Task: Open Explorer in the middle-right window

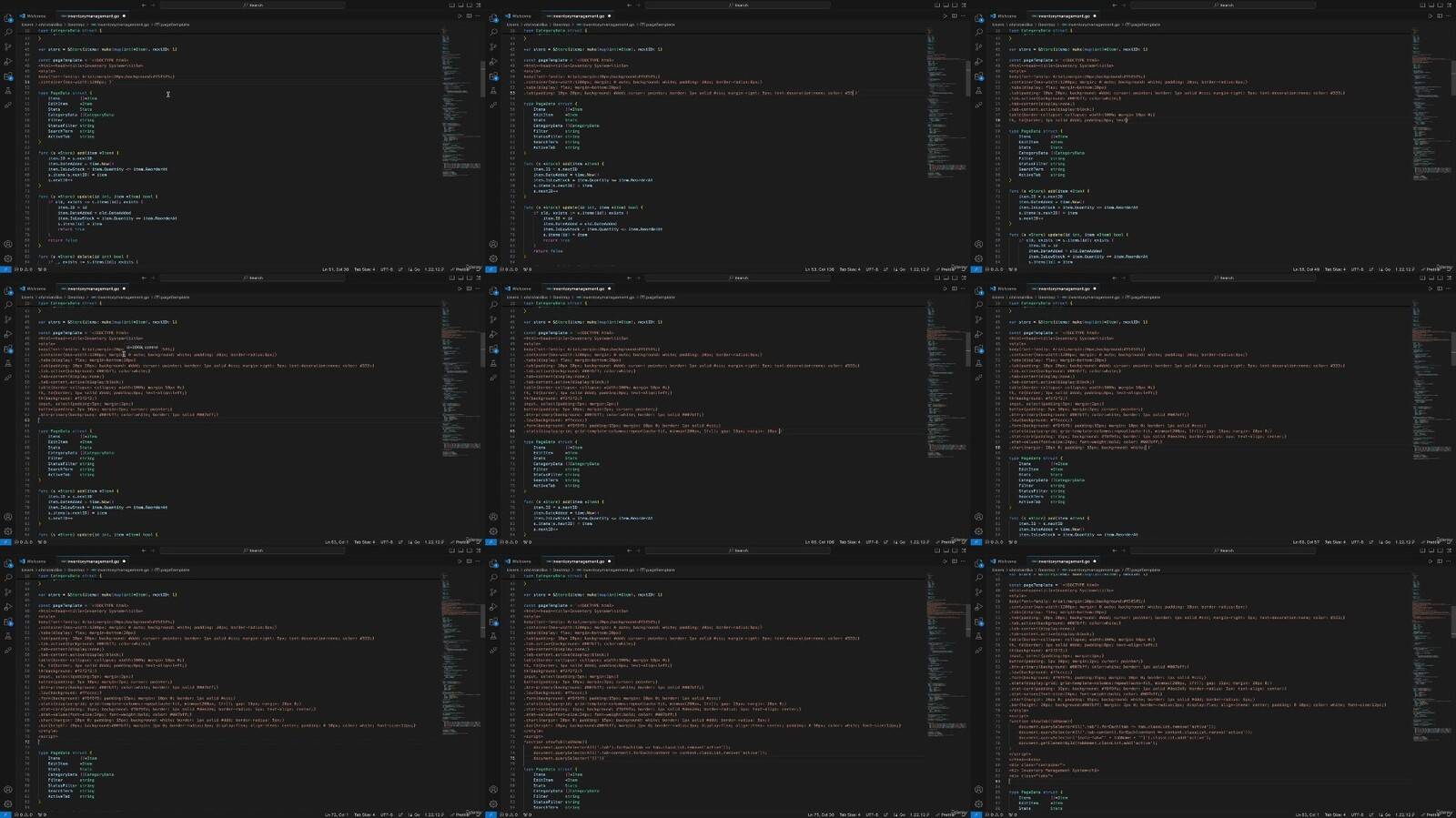Action: (x=978, y=291)
